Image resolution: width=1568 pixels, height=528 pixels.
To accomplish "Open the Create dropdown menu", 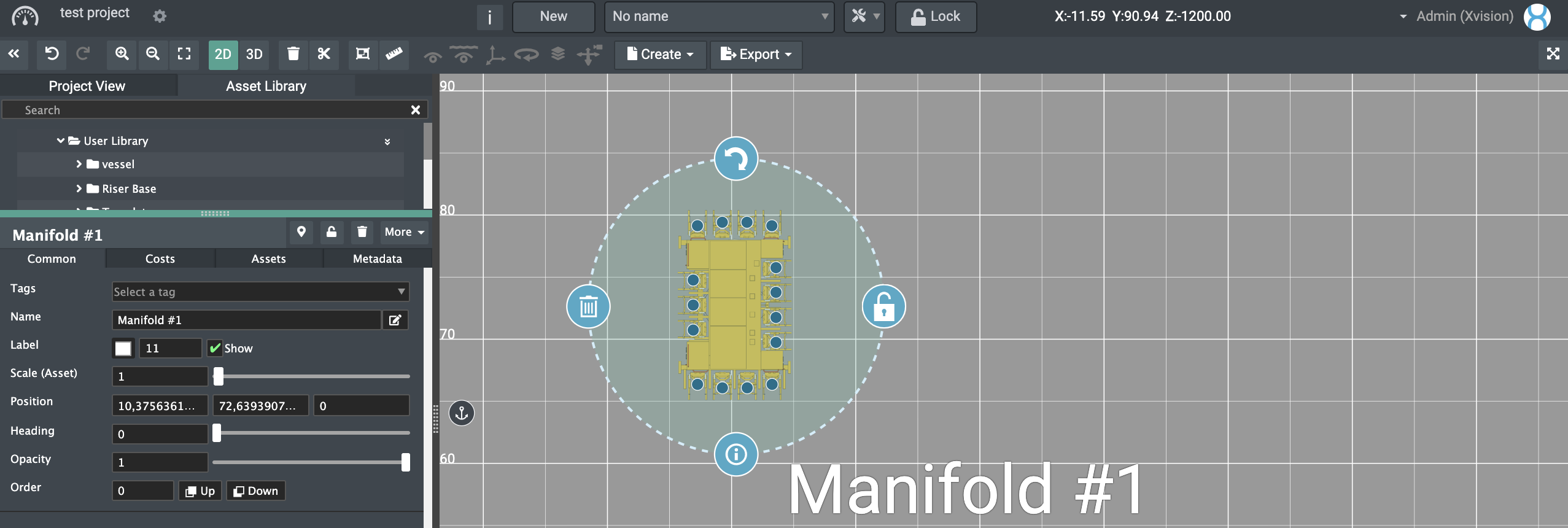I will point(660,54).
